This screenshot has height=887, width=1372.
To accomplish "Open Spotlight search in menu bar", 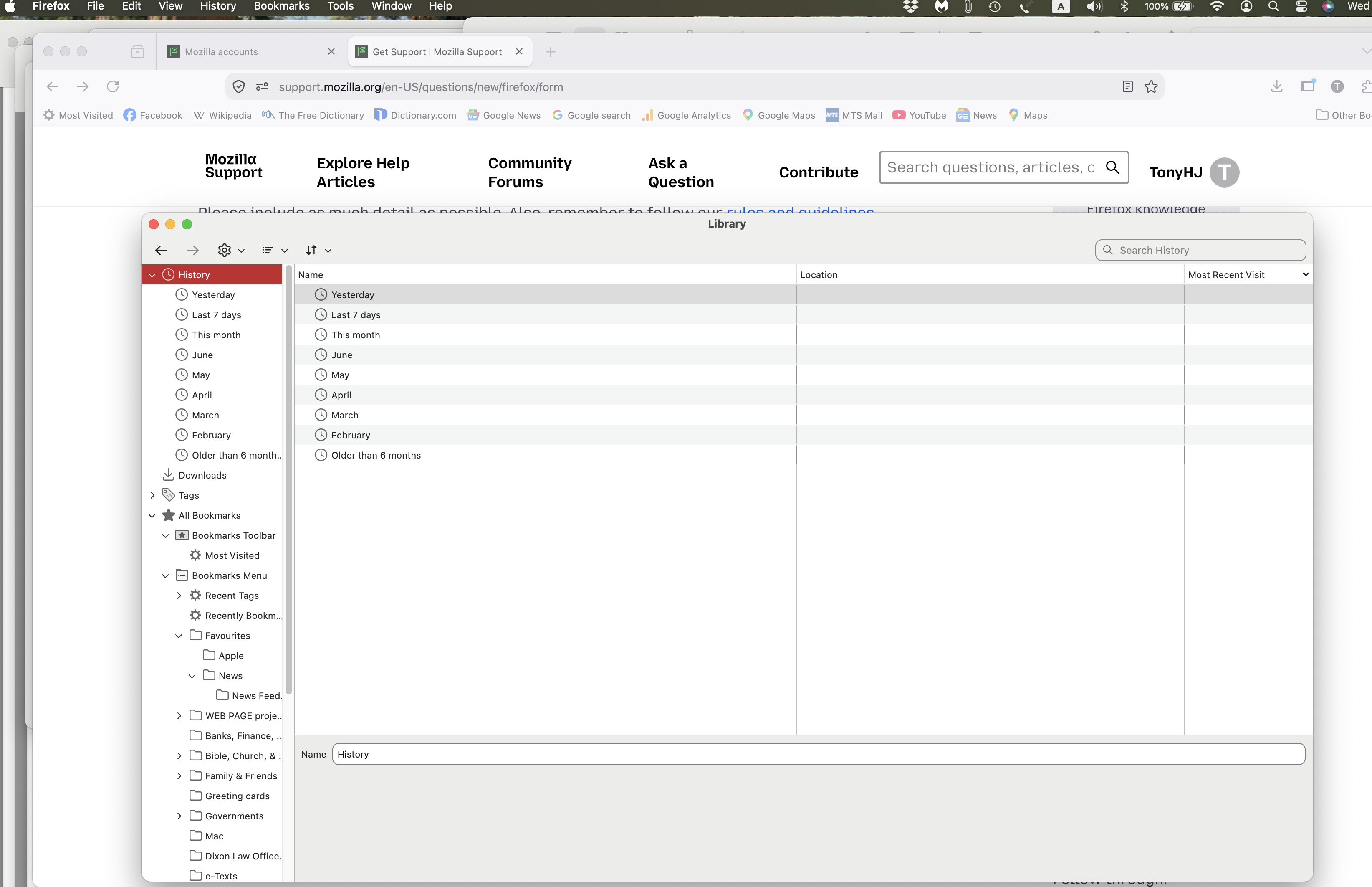I will coord(1273,6).
